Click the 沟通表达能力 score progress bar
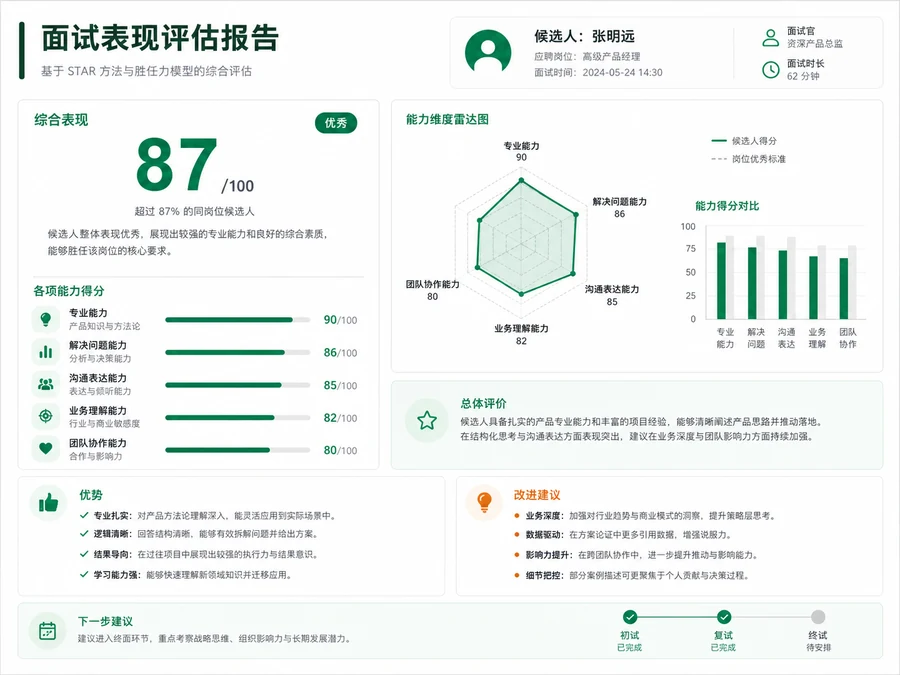Screen dimensions: 900x675 tap(238, 385)
